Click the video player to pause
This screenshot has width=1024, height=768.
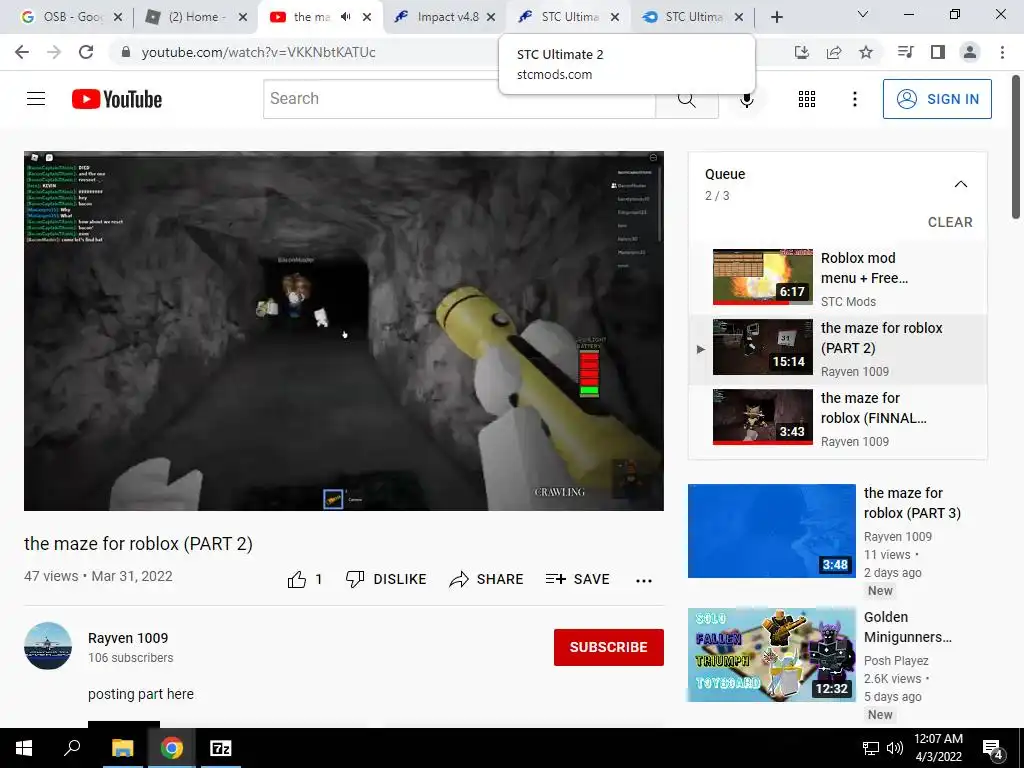coord(344,331)
